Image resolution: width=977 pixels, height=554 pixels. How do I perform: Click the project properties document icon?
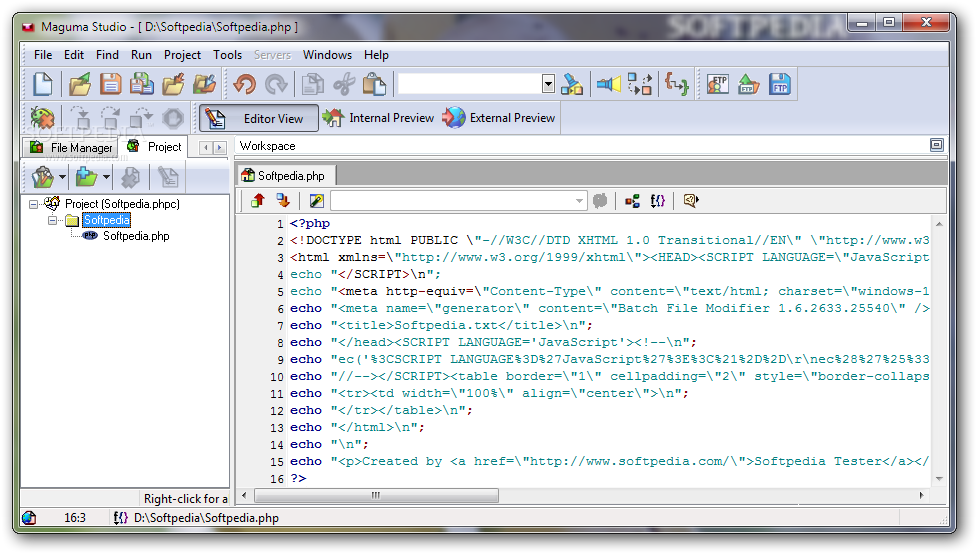click(168, 178)
